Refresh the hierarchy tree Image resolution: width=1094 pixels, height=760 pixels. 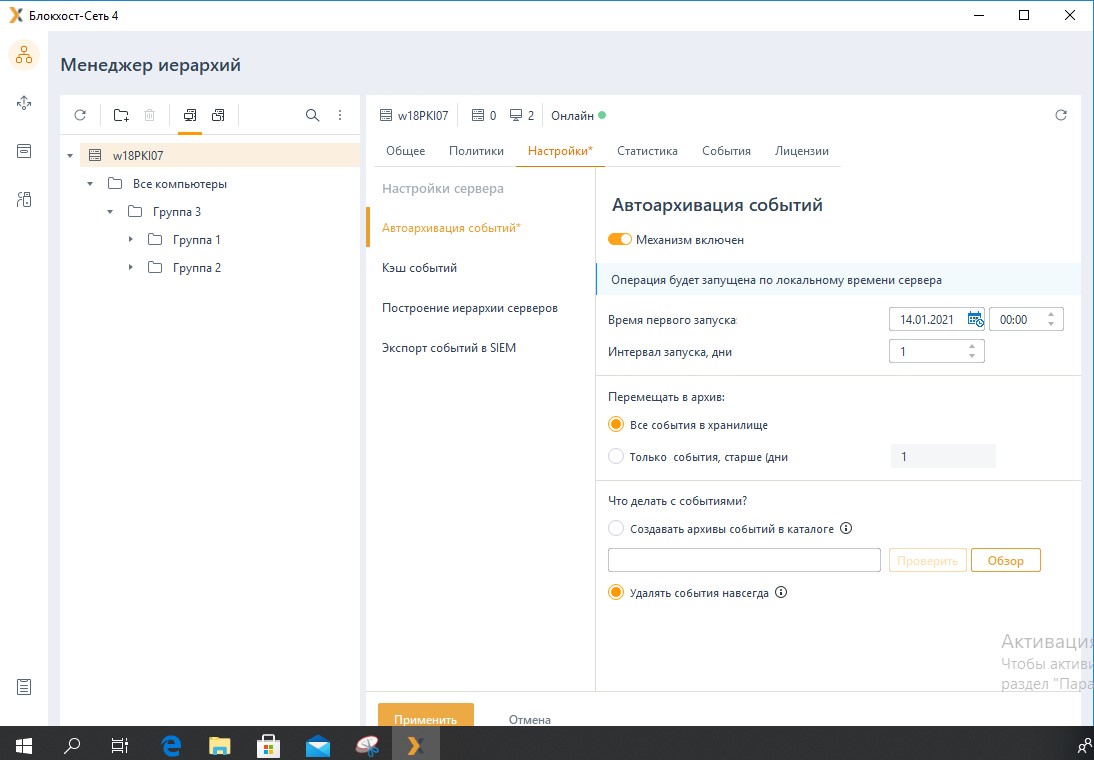(80, 115)
